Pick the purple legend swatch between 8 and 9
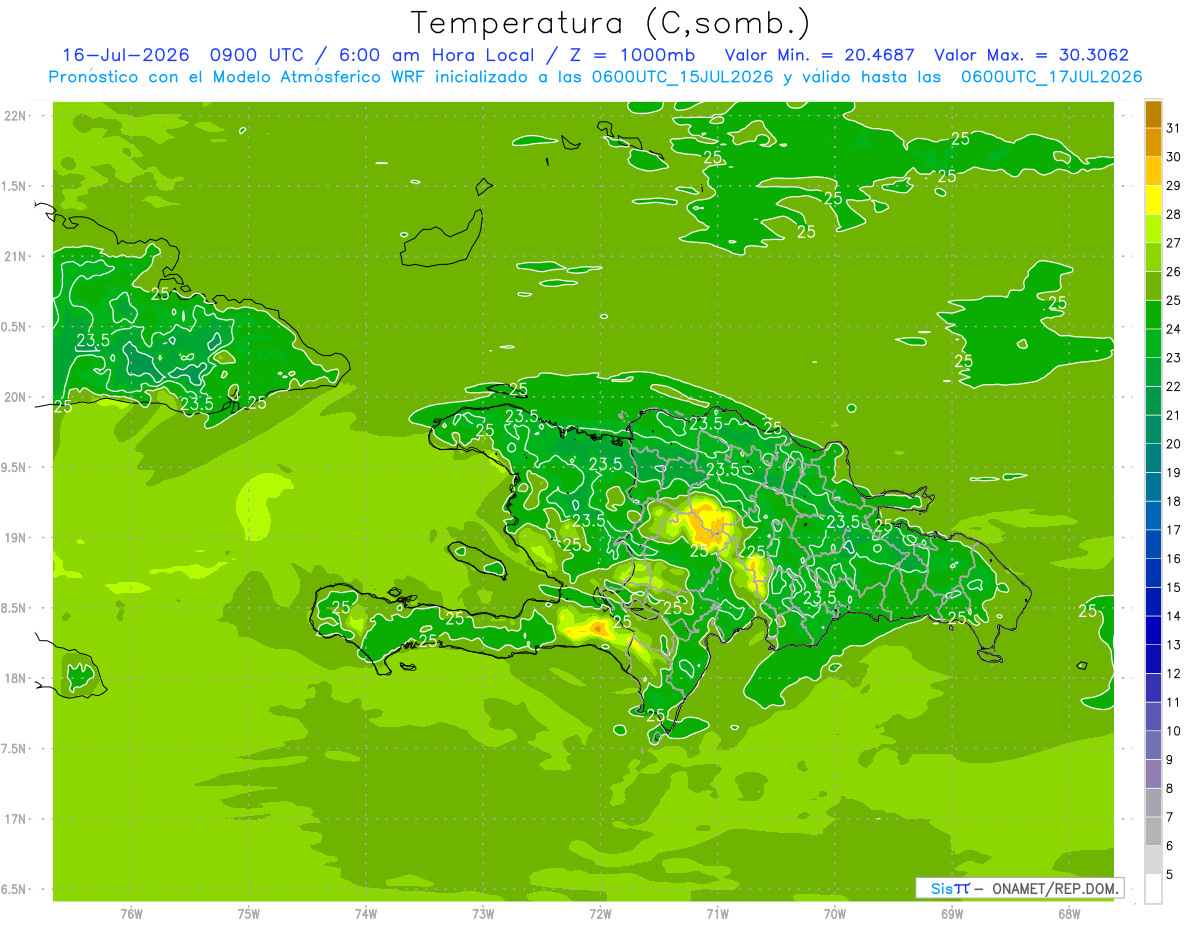Screen dimensions: 1200x927 1153,775
